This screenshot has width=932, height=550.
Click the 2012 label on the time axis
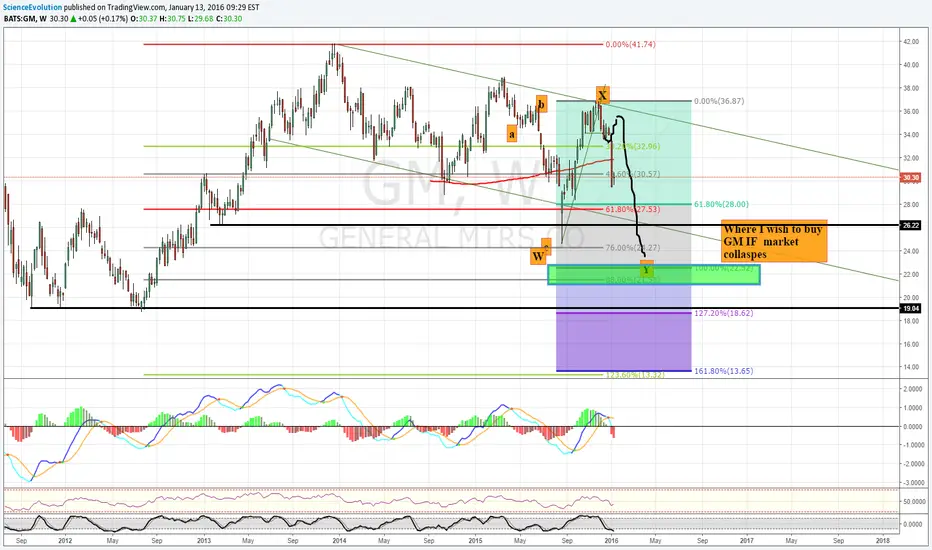point(65,540)
